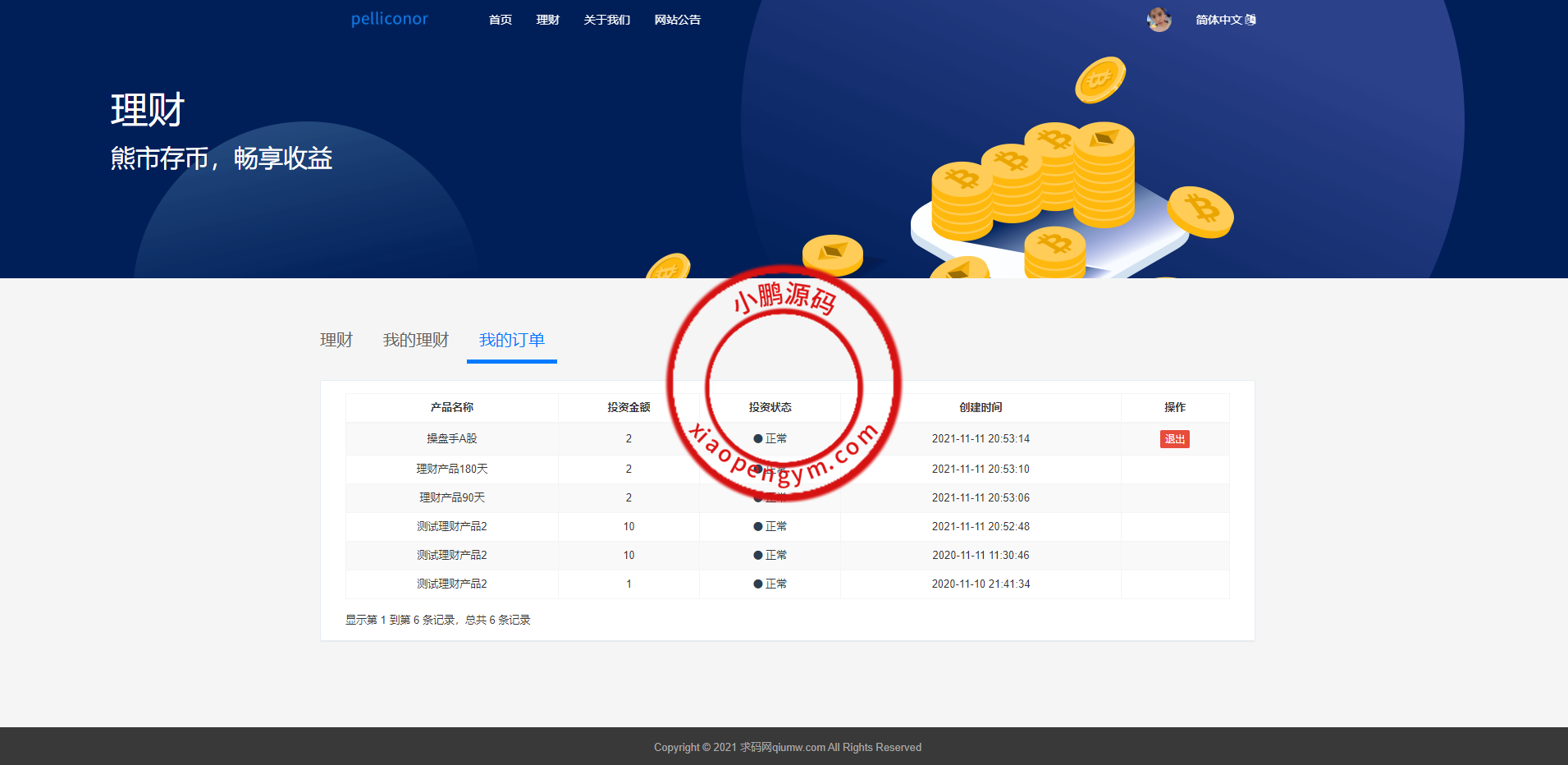Click the timestamp 2020-11-11 11:30:46
This screenshot has height=765, width=1568.
(981, 555)
